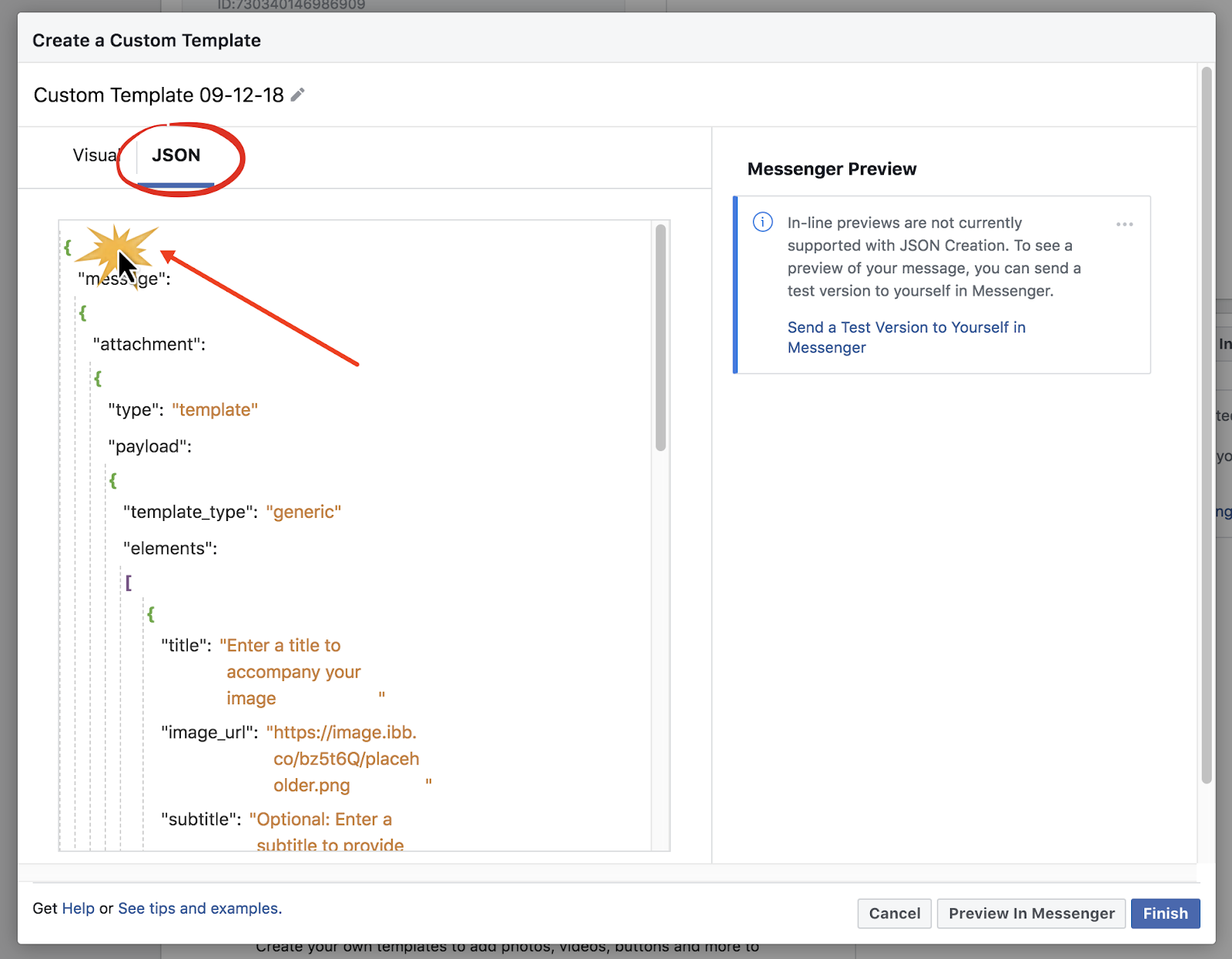Click the JSON editor scrollbar thumb
This screenshot has height=959, width=1232.
(660, 337)
